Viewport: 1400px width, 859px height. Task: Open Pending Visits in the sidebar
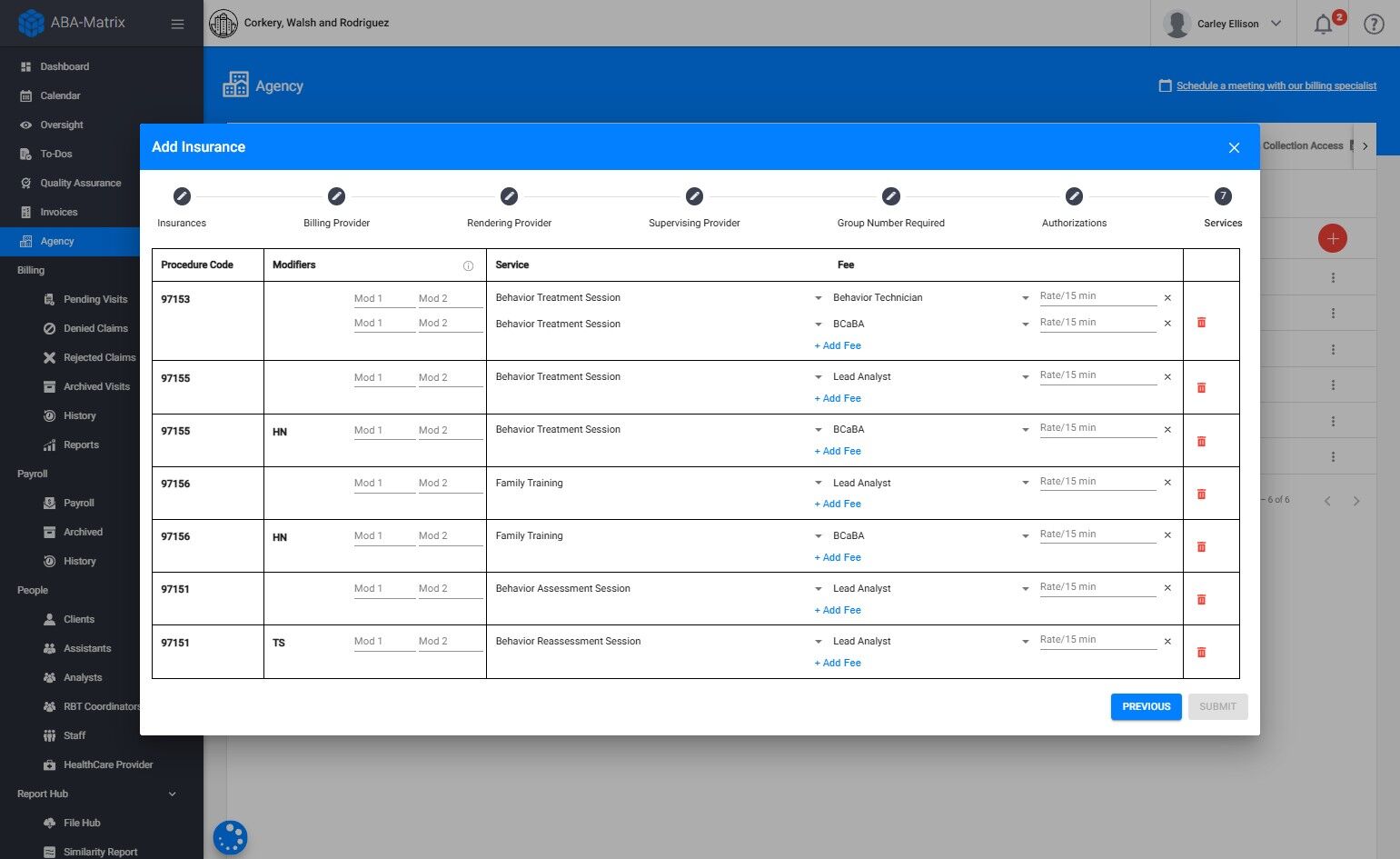[x=95, y=299]
